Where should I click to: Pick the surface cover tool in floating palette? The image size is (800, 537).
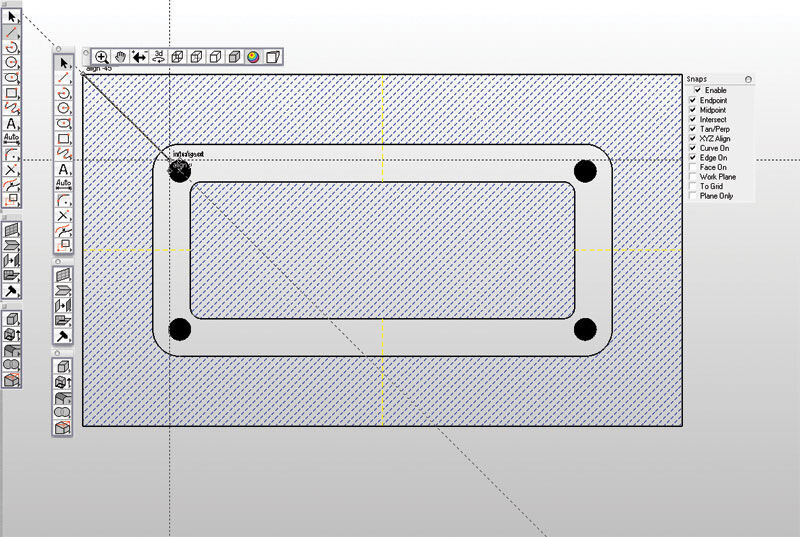(63, 321)
